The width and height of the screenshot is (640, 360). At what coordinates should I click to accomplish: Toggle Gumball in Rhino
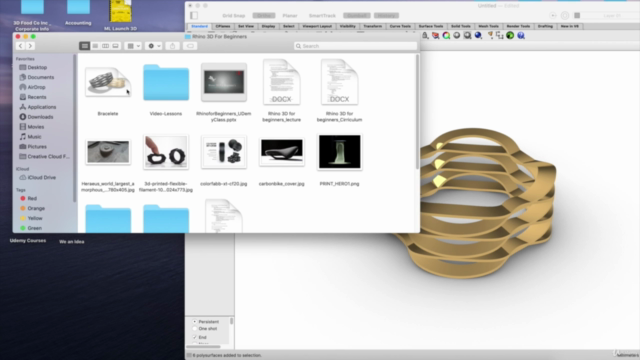tap(356, 16)
